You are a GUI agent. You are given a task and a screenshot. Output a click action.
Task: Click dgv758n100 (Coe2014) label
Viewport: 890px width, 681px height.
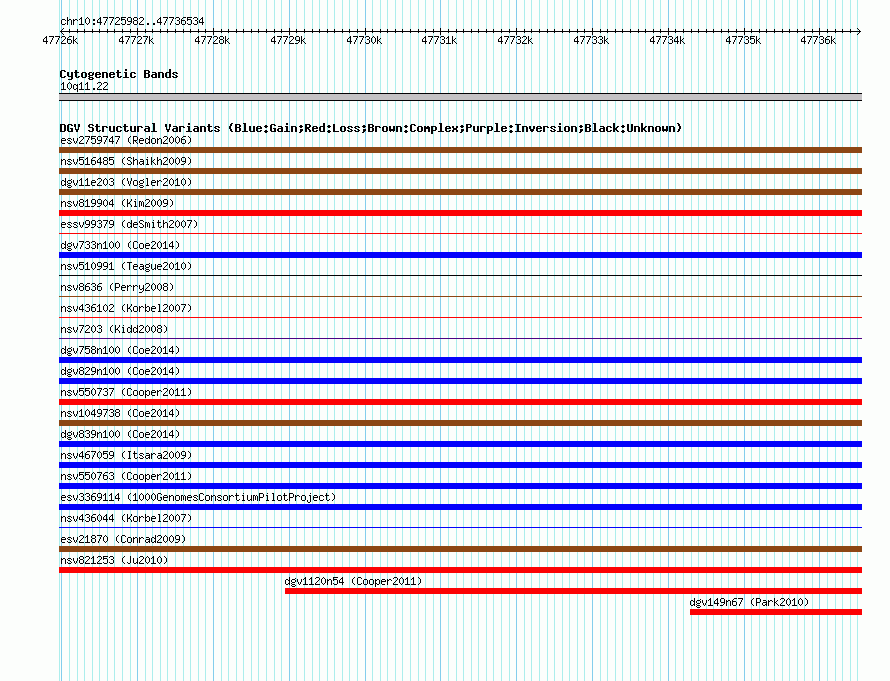click(120, 350)
